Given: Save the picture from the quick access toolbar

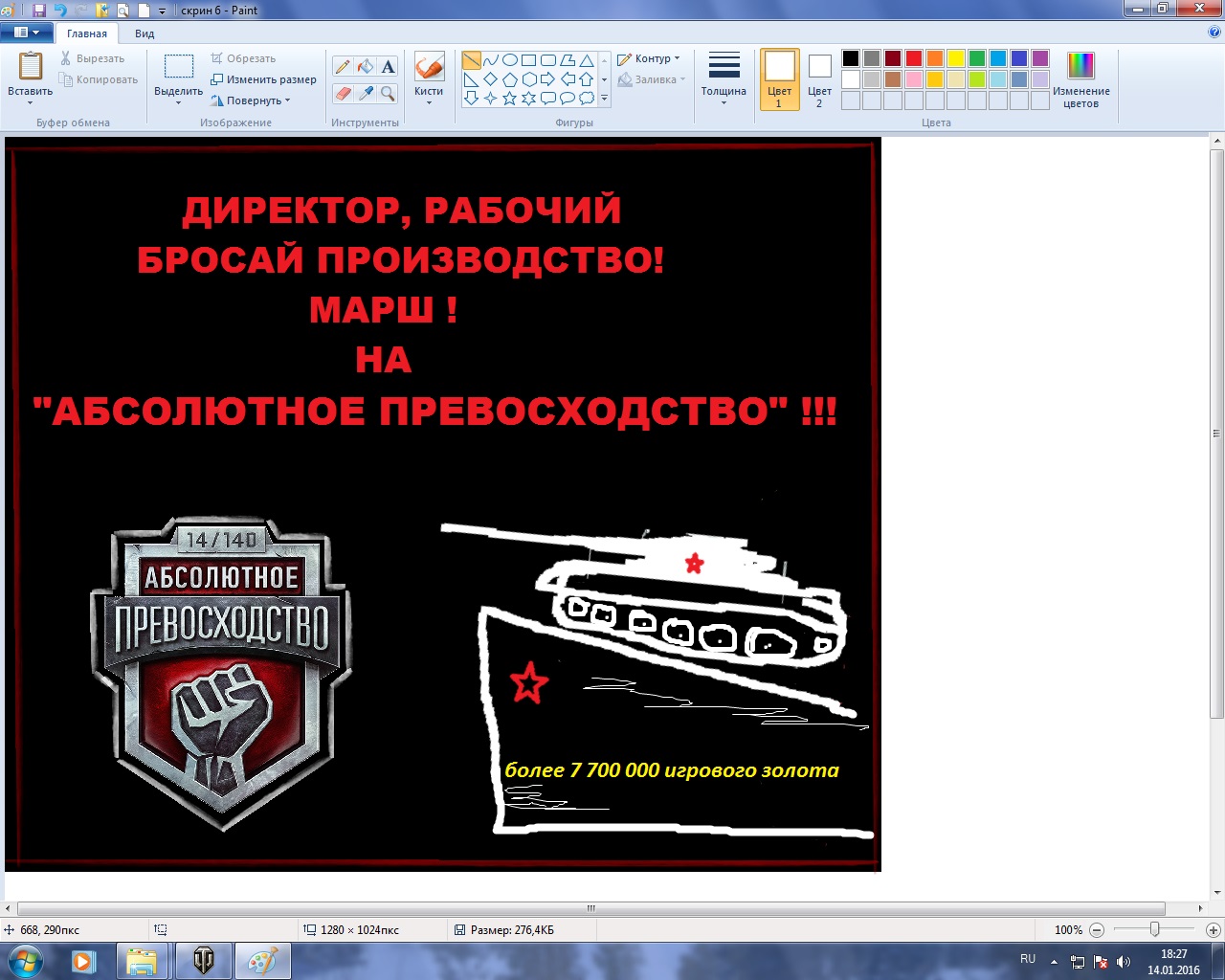Looking at the screenshot, I should tap(39, 11).
